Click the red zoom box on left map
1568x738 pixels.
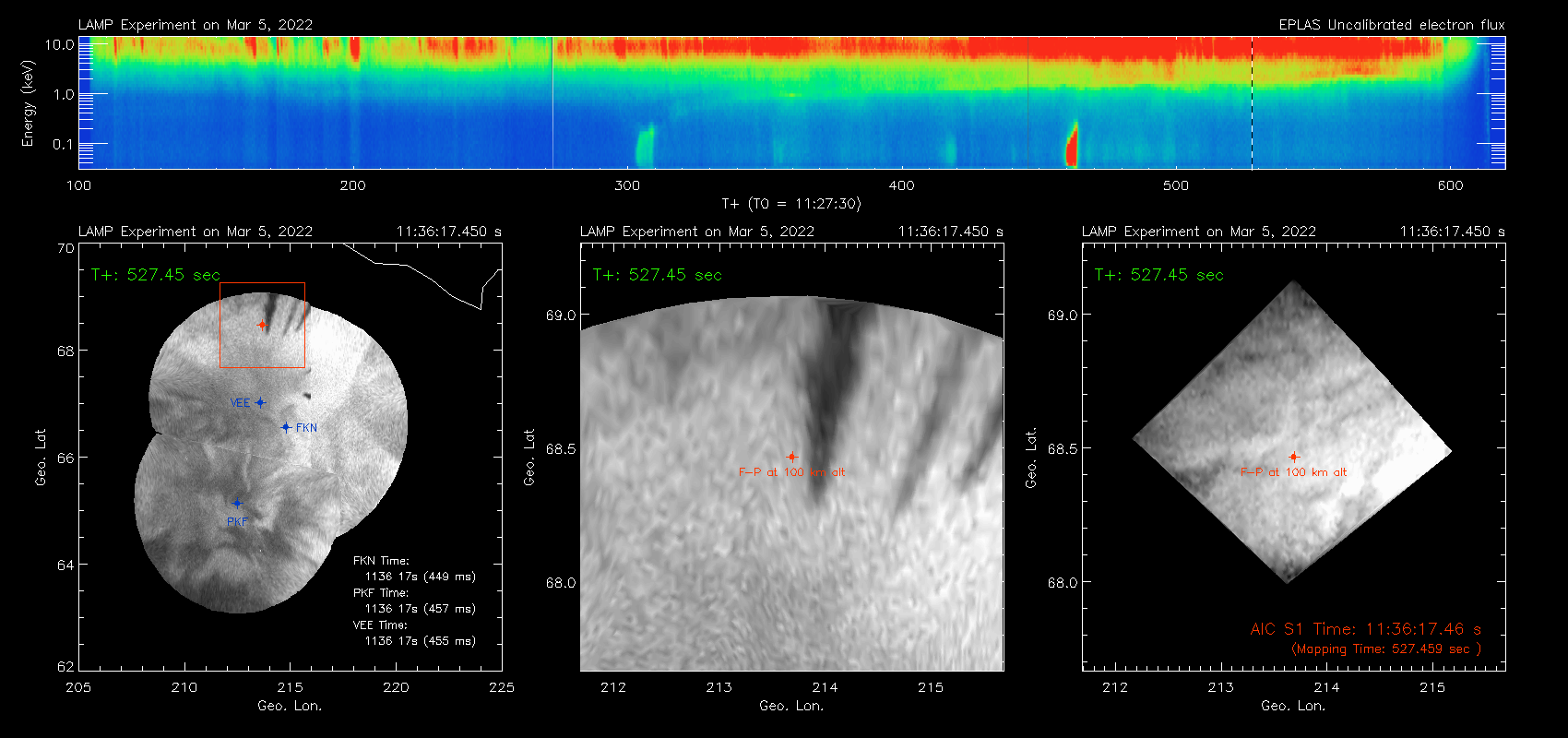(x=262, y=325)
